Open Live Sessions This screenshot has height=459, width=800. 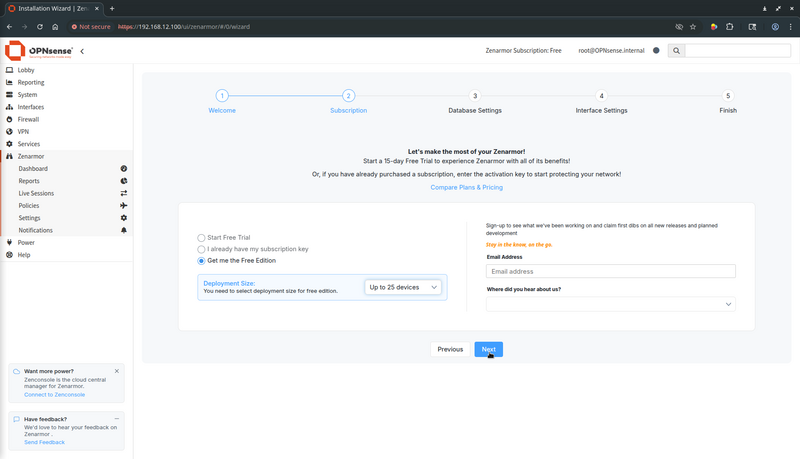click(x=36, y=193)
